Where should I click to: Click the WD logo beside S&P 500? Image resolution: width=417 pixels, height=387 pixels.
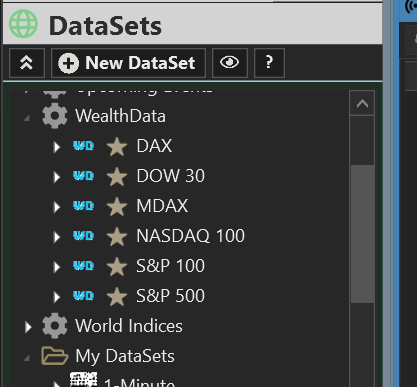(83, 296)
